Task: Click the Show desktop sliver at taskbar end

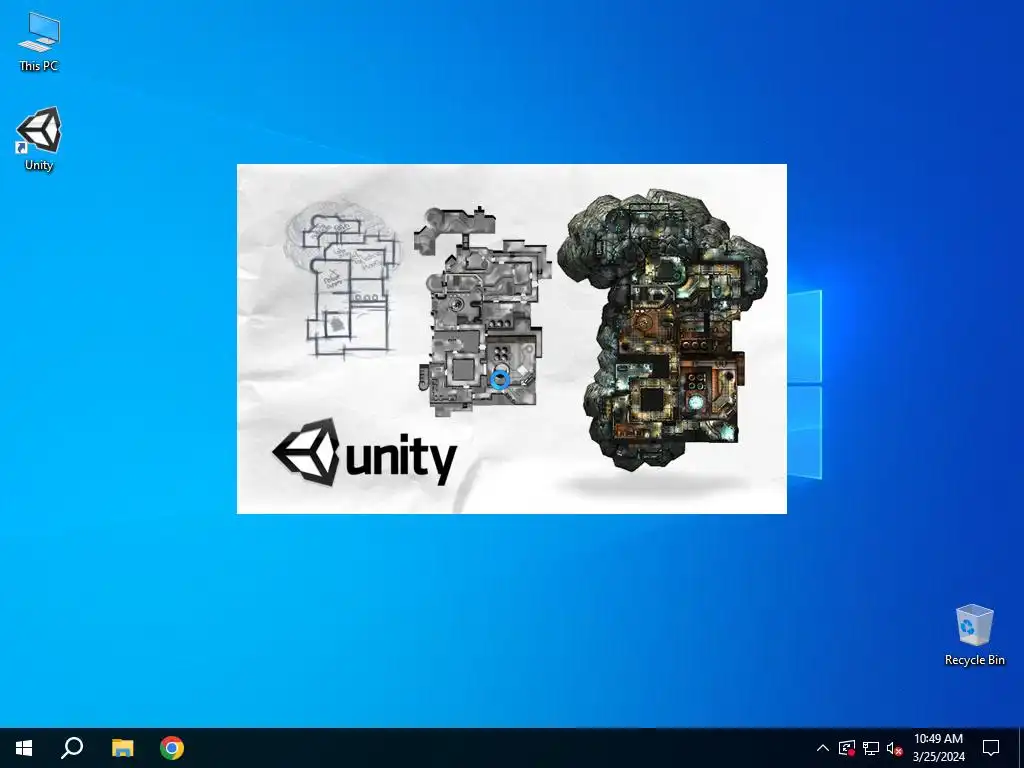Action: point(1021,748)
